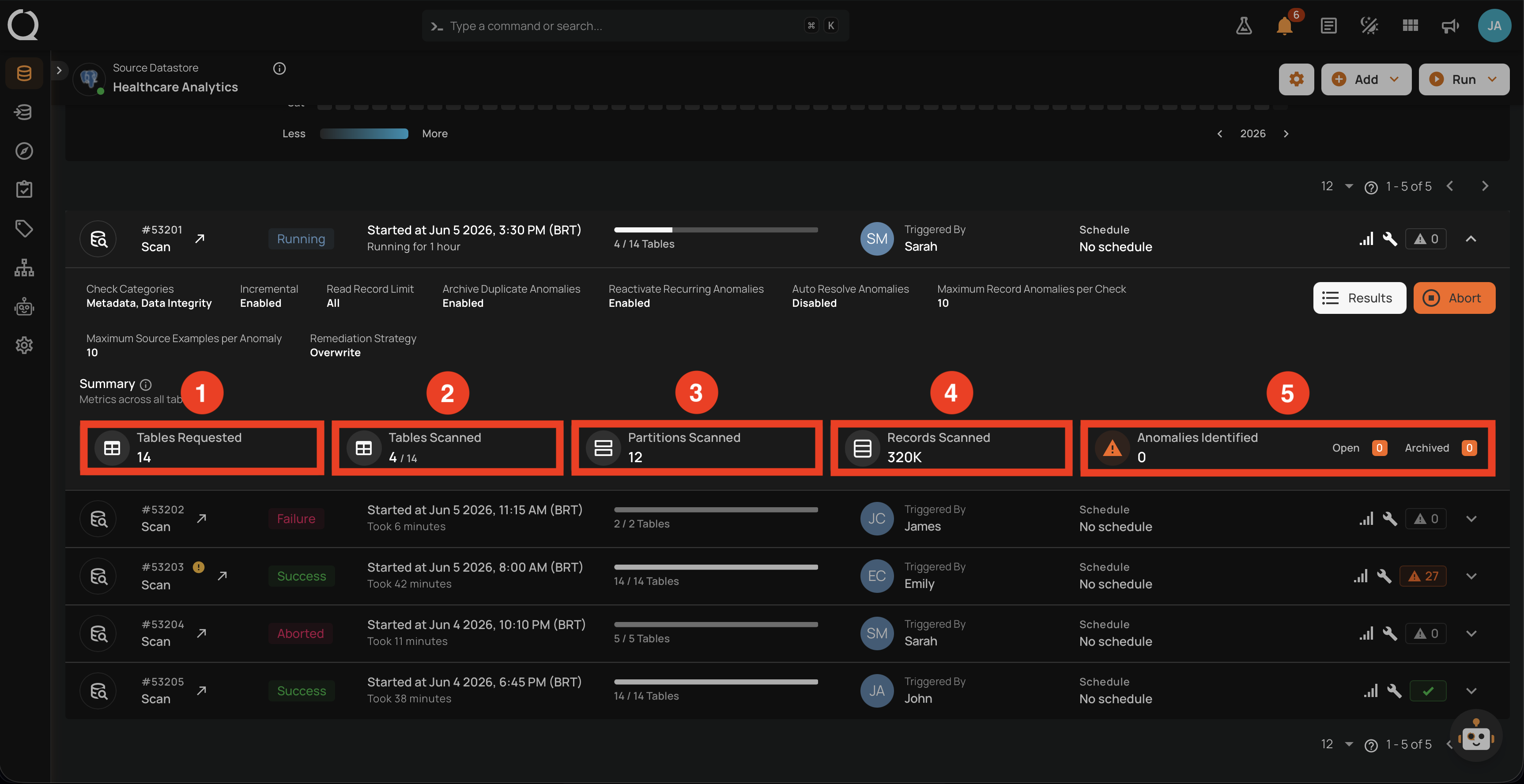This screenshot has height=784, width=1524.
Task: Open notifications bell with 6 badge
Action: click(x=1284, y=26)
